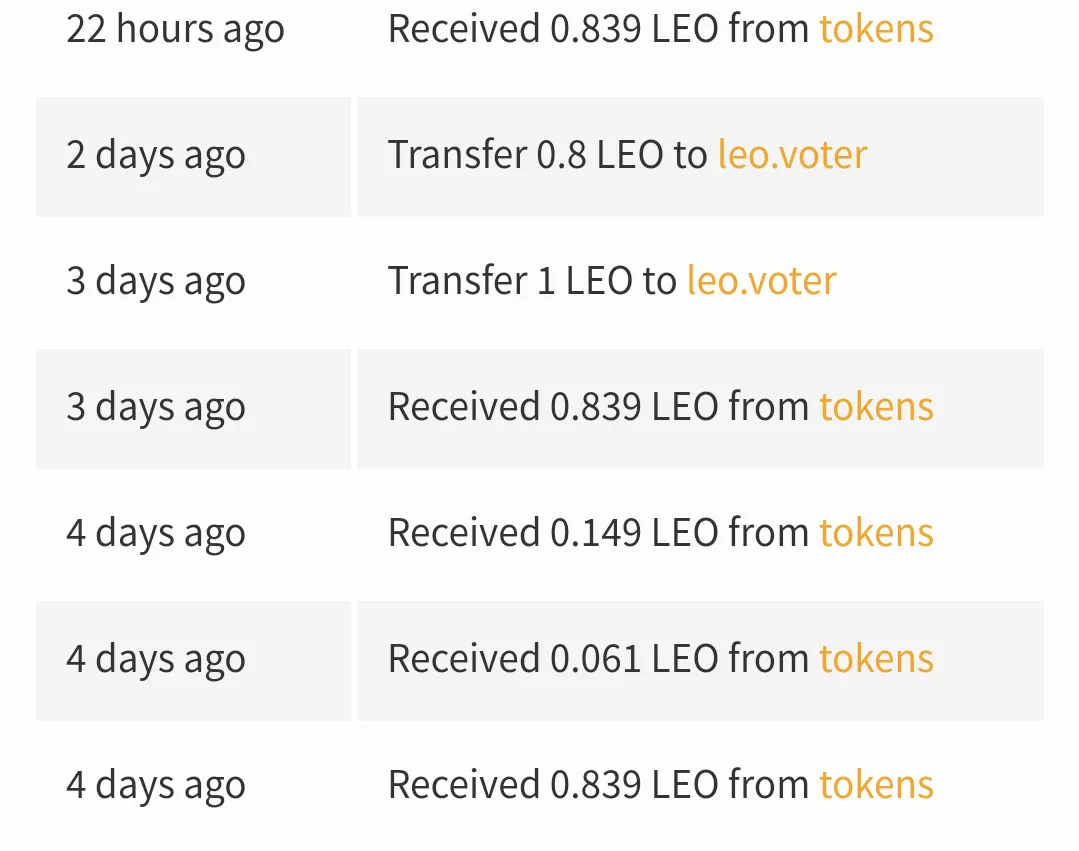
Task: Click the Received 0.061 LEO from text
Action: click(598, 658)
